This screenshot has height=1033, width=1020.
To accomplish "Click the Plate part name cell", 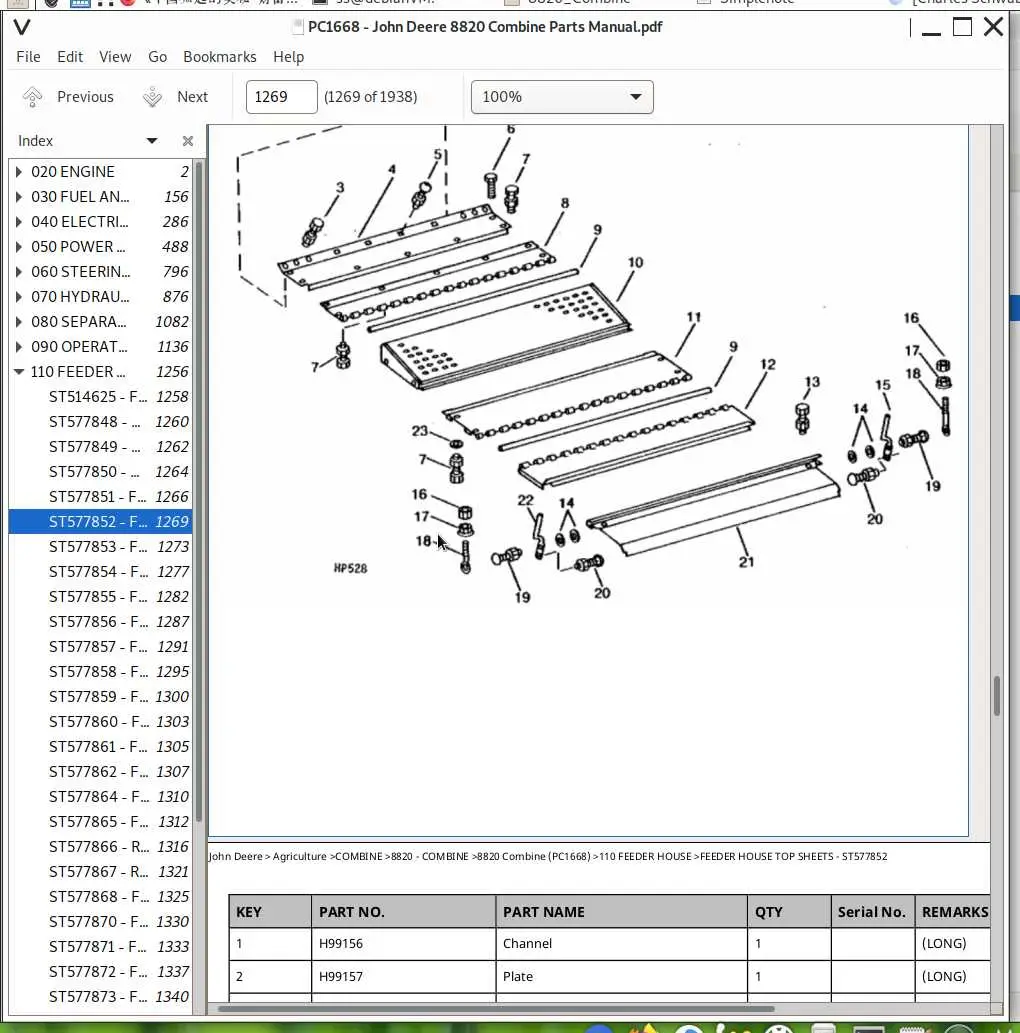I will (x=621, y=977).
